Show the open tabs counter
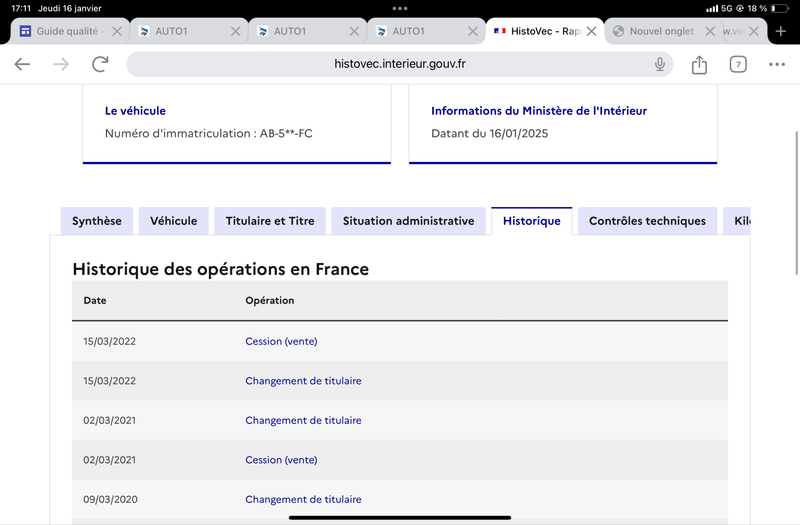Image resolution: width=800 pixels, height=525 pixels. coord(738,64)
